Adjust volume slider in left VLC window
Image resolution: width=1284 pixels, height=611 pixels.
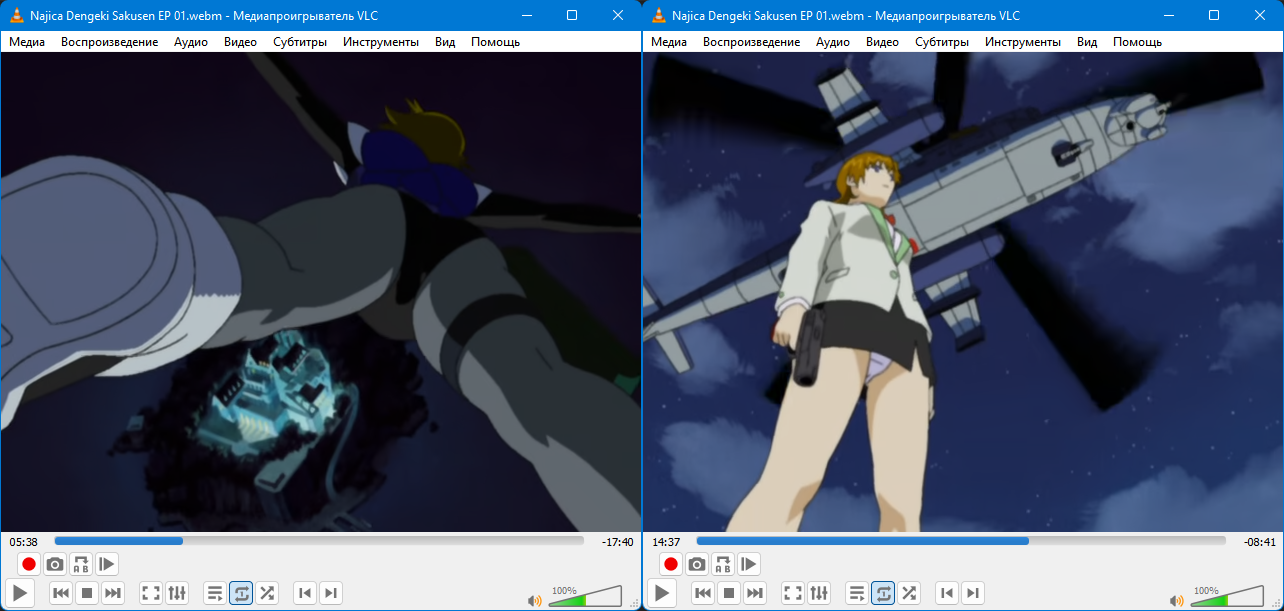[584, 596]
